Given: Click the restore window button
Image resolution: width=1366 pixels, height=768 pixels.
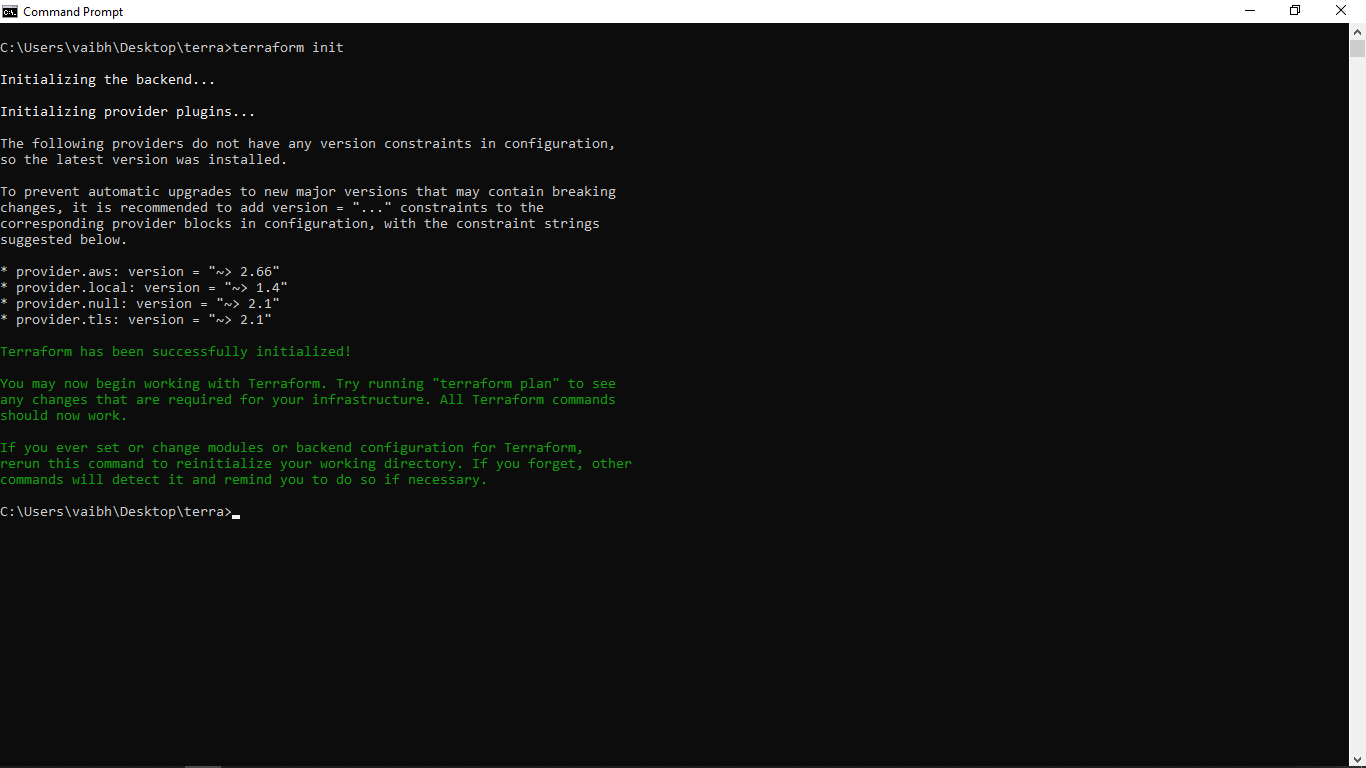Looking at the screenshot, I should coord(1295,10).
